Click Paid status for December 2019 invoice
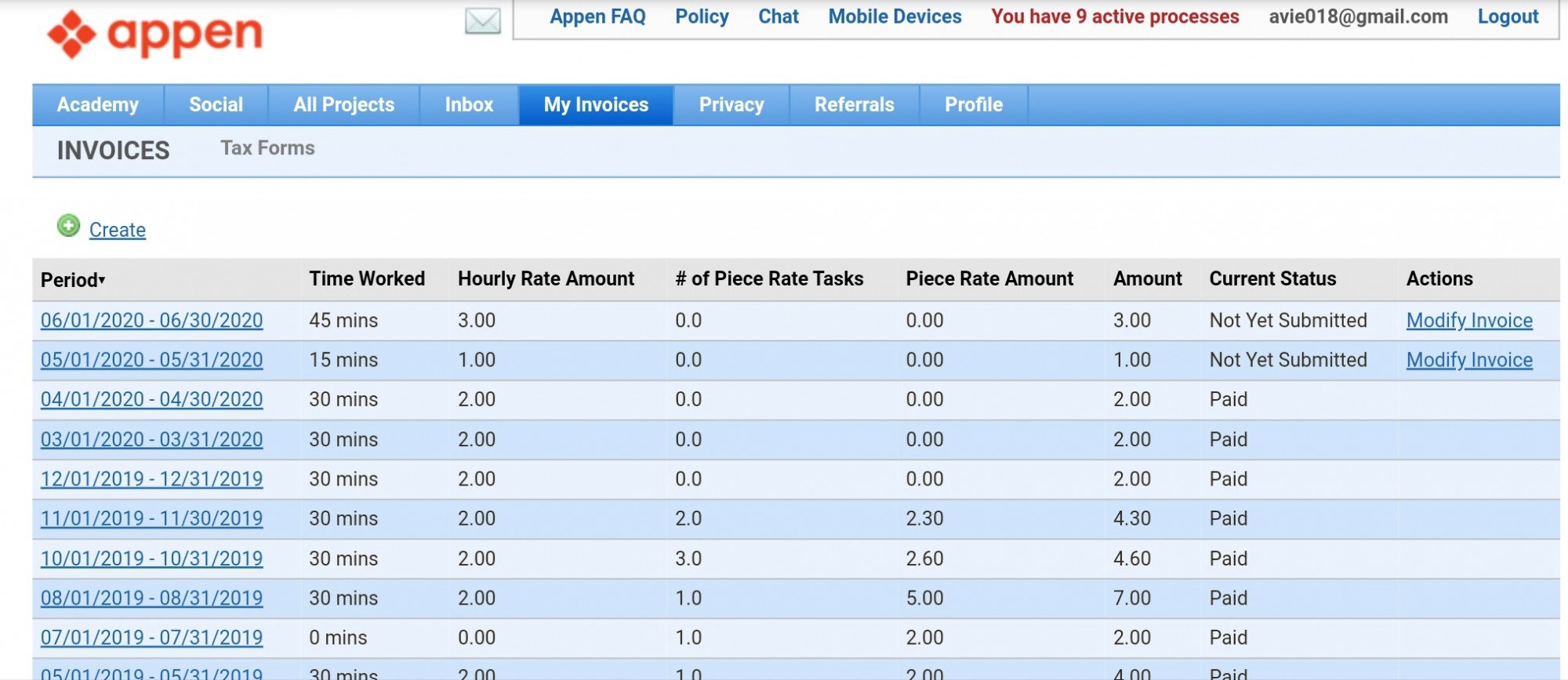1568x680 pixels. click(1228, 478)
